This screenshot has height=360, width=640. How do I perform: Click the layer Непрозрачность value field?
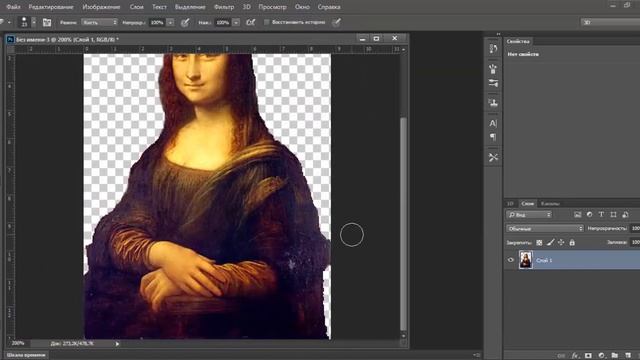(x=635, y=229)
